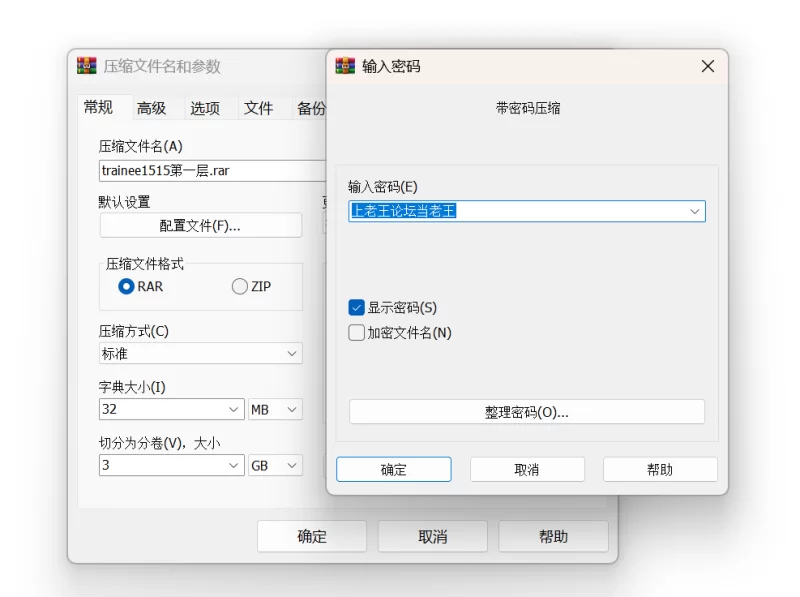Expand the password history dropdown arrow
The height and width of the screenshot is (597, 800).
tap(694, 212)
